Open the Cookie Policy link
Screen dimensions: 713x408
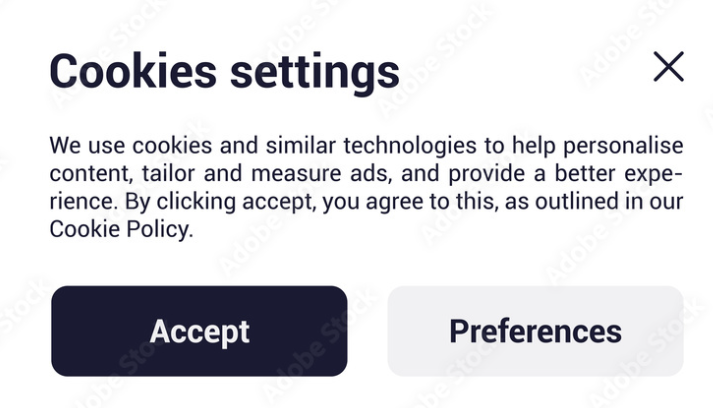119,229
